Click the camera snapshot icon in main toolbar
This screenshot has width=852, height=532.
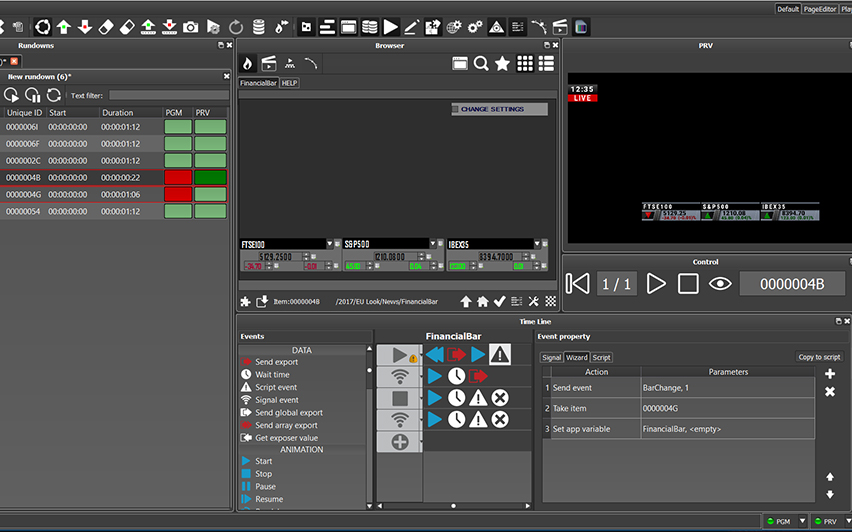[x=190, y=27]
